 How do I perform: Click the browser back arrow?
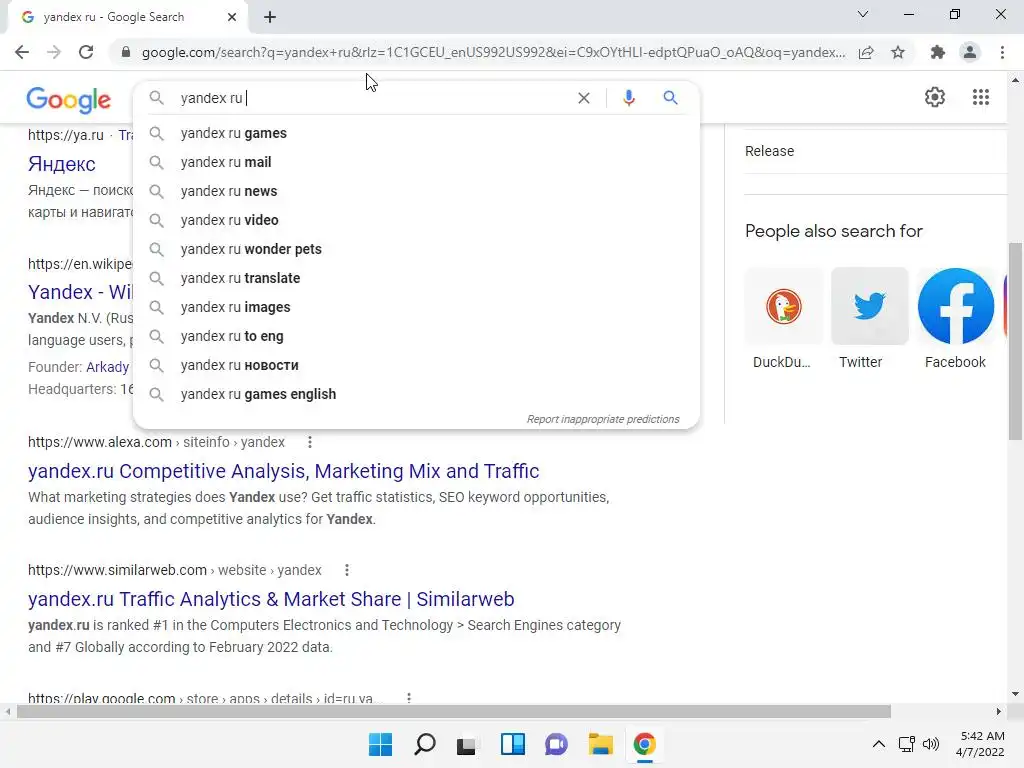point(22,52)
